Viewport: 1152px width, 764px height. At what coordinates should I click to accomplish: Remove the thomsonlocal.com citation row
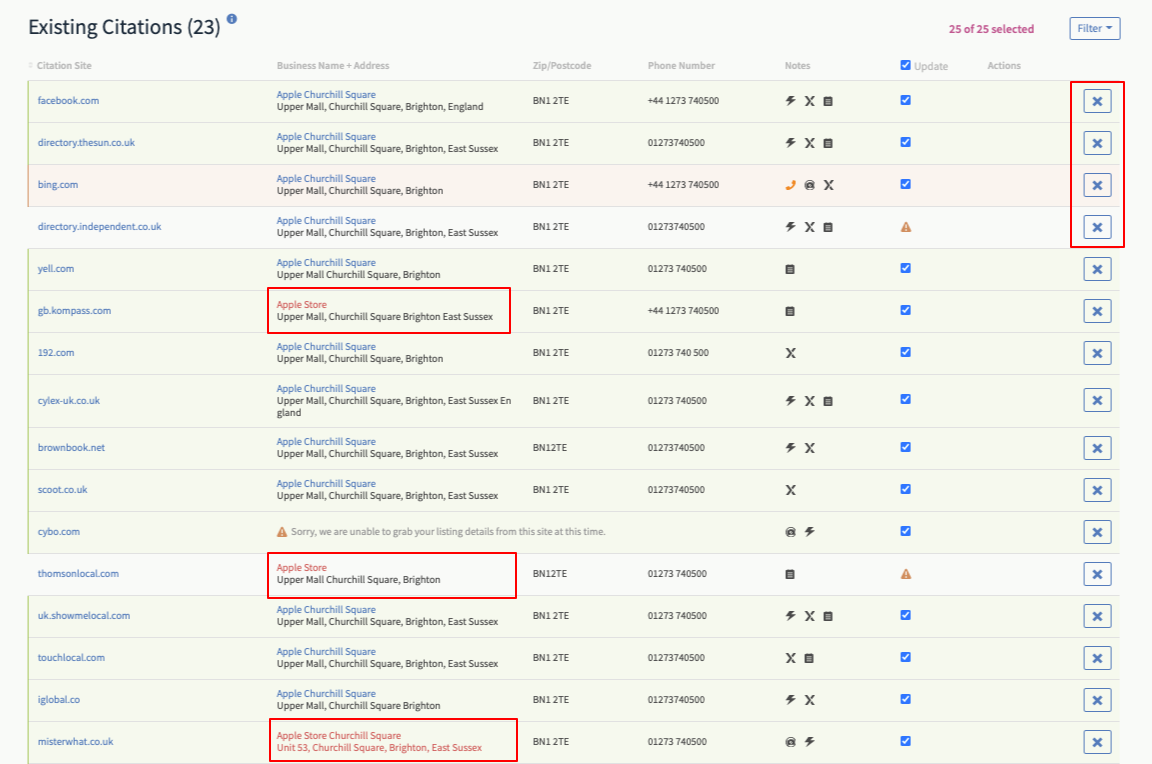click(1097, 574)
